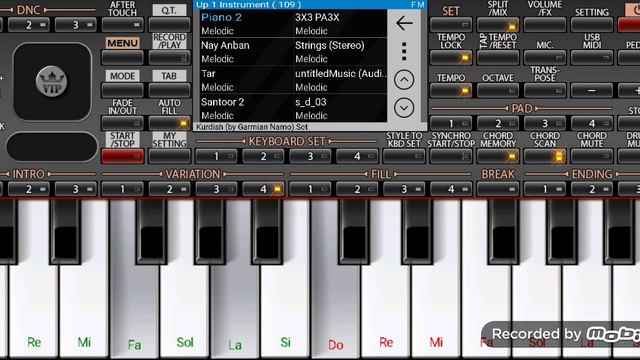Click the minus value button

click(592, 90)
